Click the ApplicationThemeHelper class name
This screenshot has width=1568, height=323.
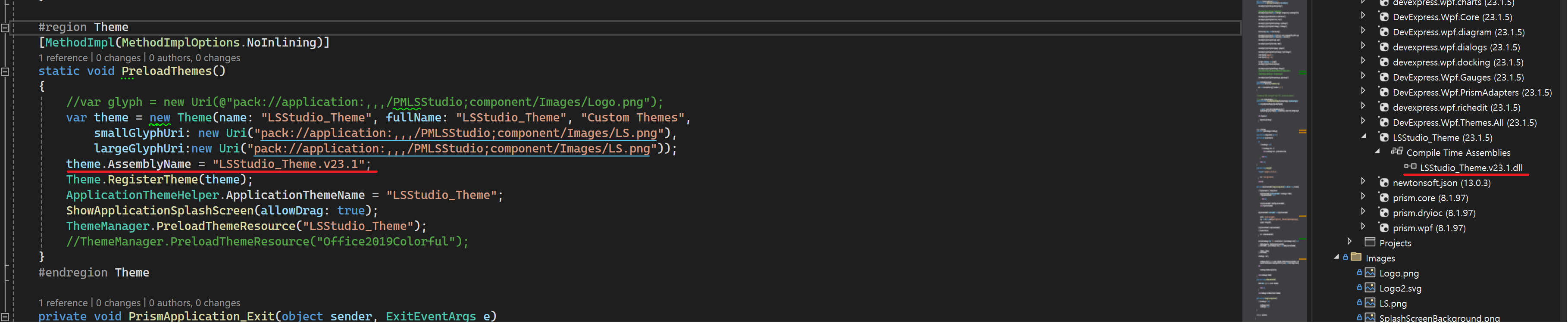point(142,195)
